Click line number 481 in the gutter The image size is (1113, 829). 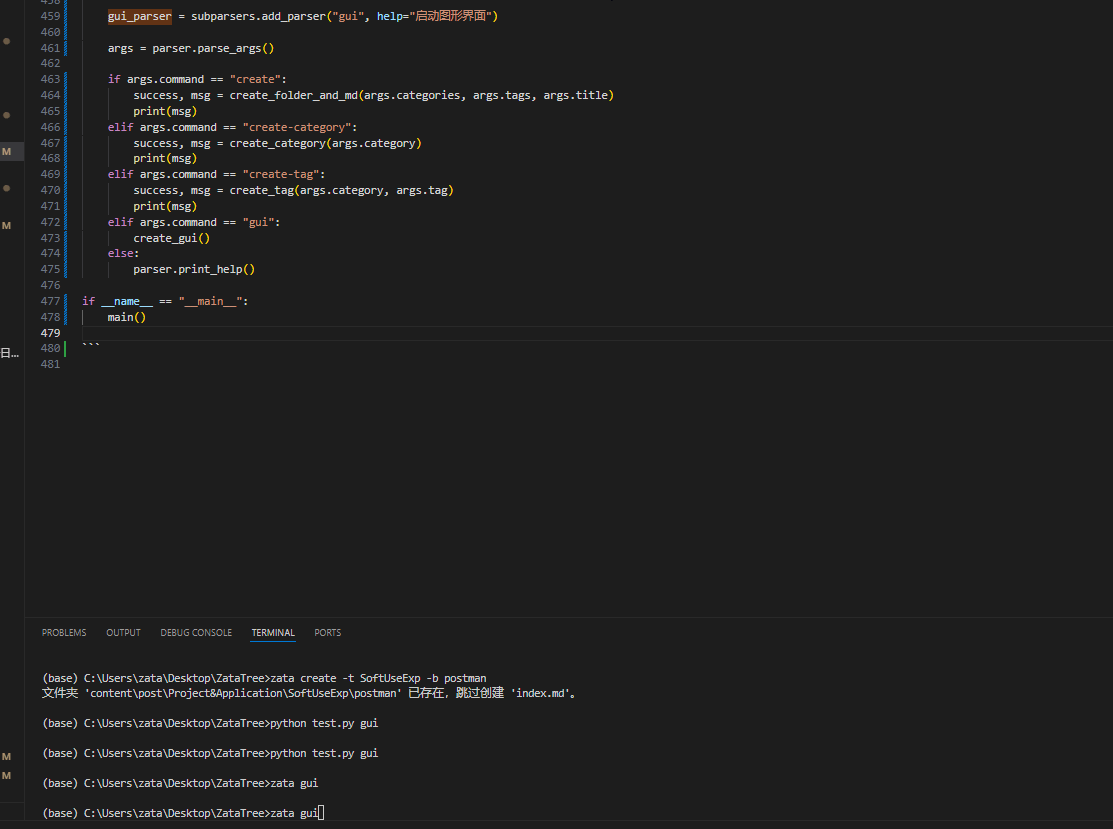click(x=50, y=364)
